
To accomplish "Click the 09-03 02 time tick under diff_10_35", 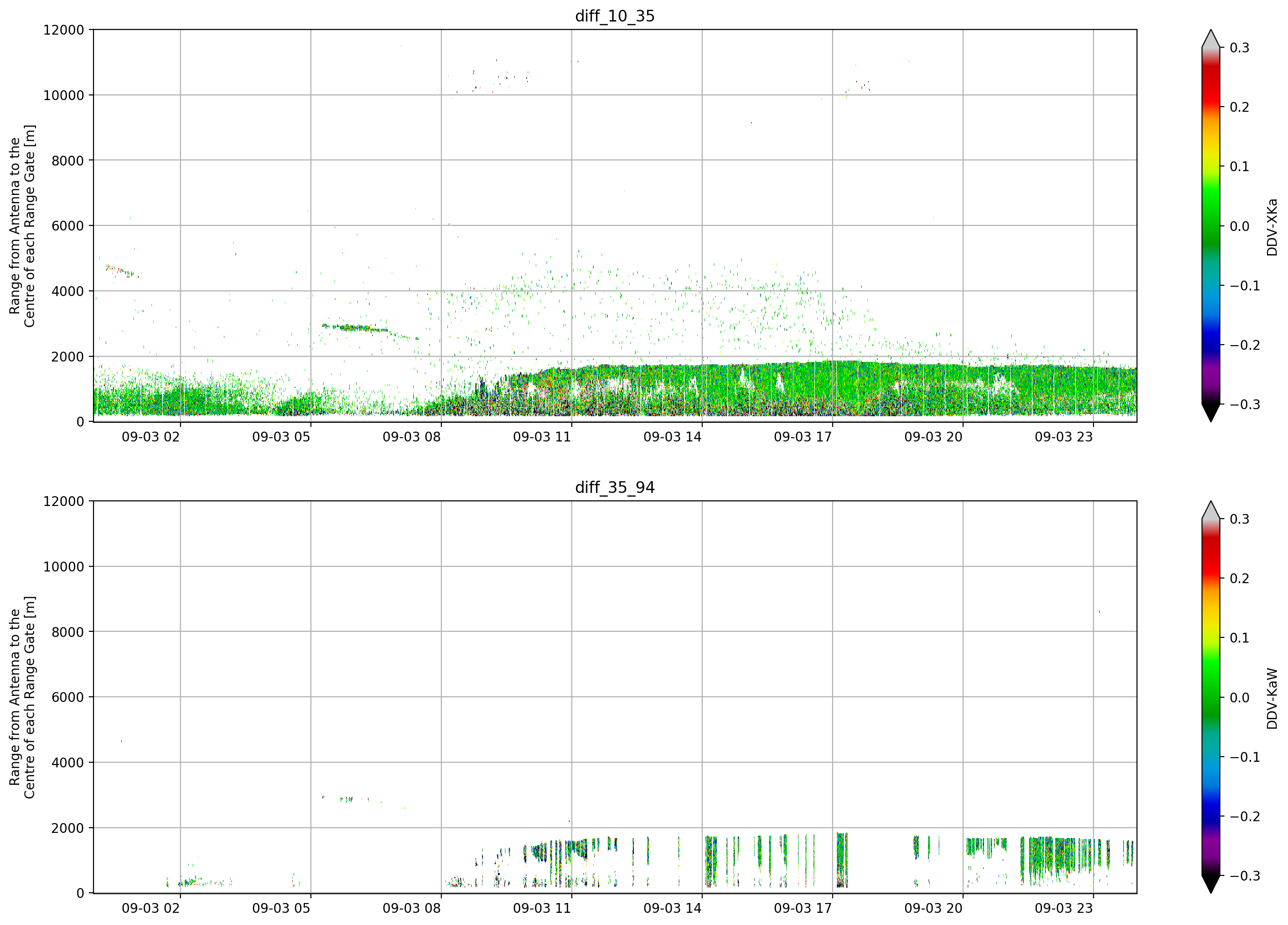I will coord(151,437).
